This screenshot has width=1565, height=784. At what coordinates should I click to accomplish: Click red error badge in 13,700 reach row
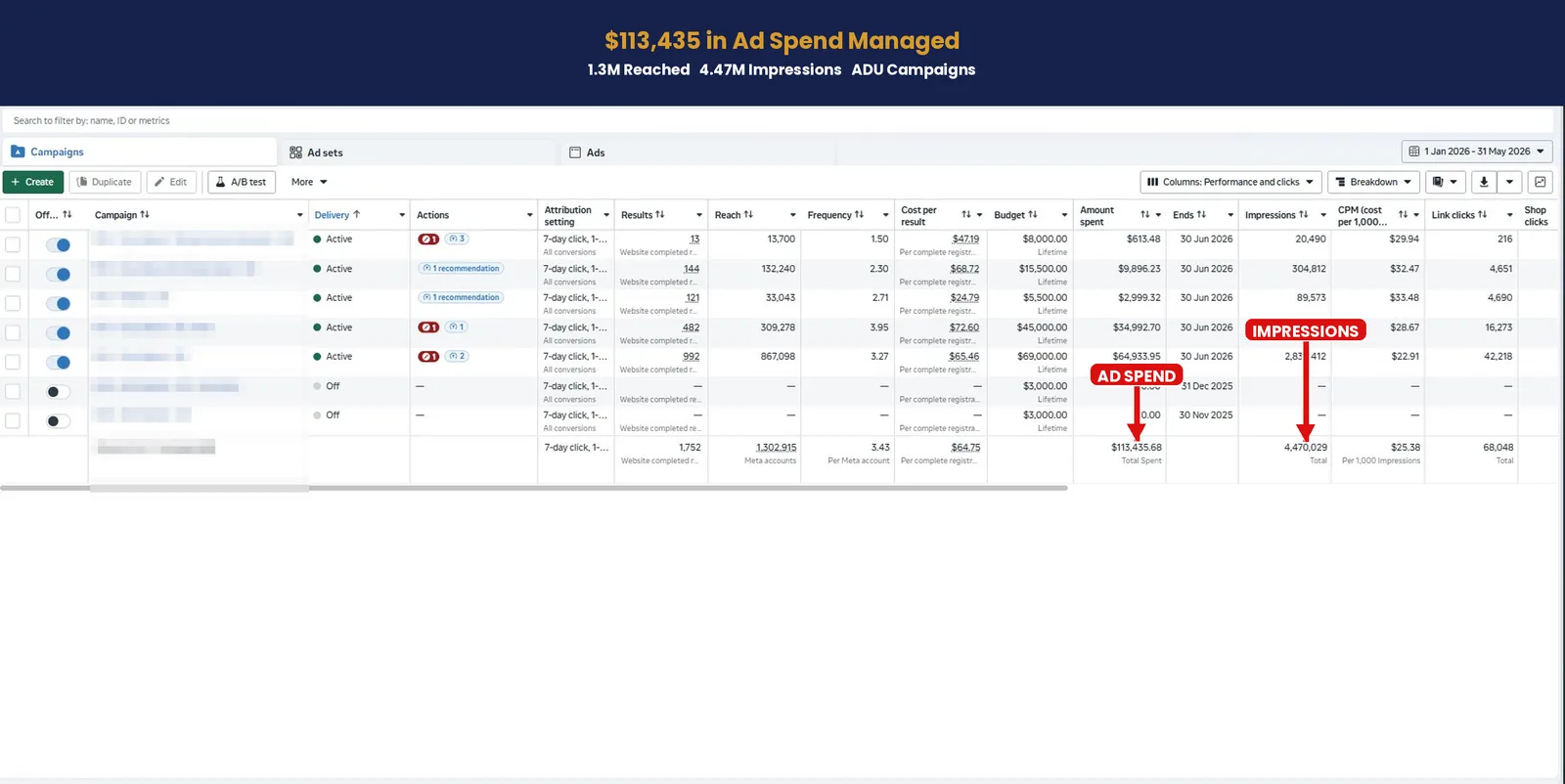(x=428, y=239)
